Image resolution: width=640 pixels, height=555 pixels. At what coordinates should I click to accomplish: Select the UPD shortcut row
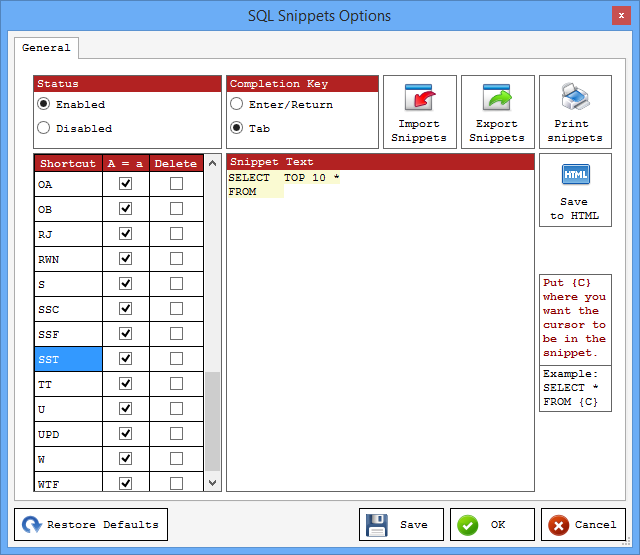pyautogui.click(x=68, y=434)
